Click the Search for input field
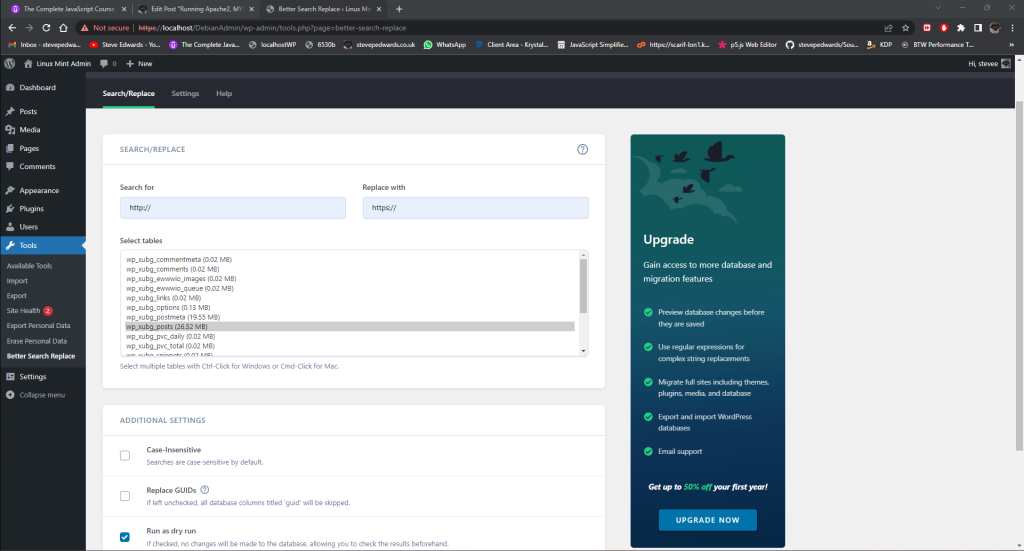 tap(232, 208)
